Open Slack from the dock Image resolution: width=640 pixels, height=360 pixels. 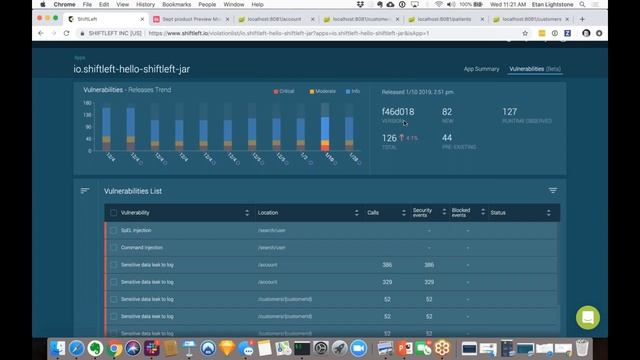pos(151,349)
